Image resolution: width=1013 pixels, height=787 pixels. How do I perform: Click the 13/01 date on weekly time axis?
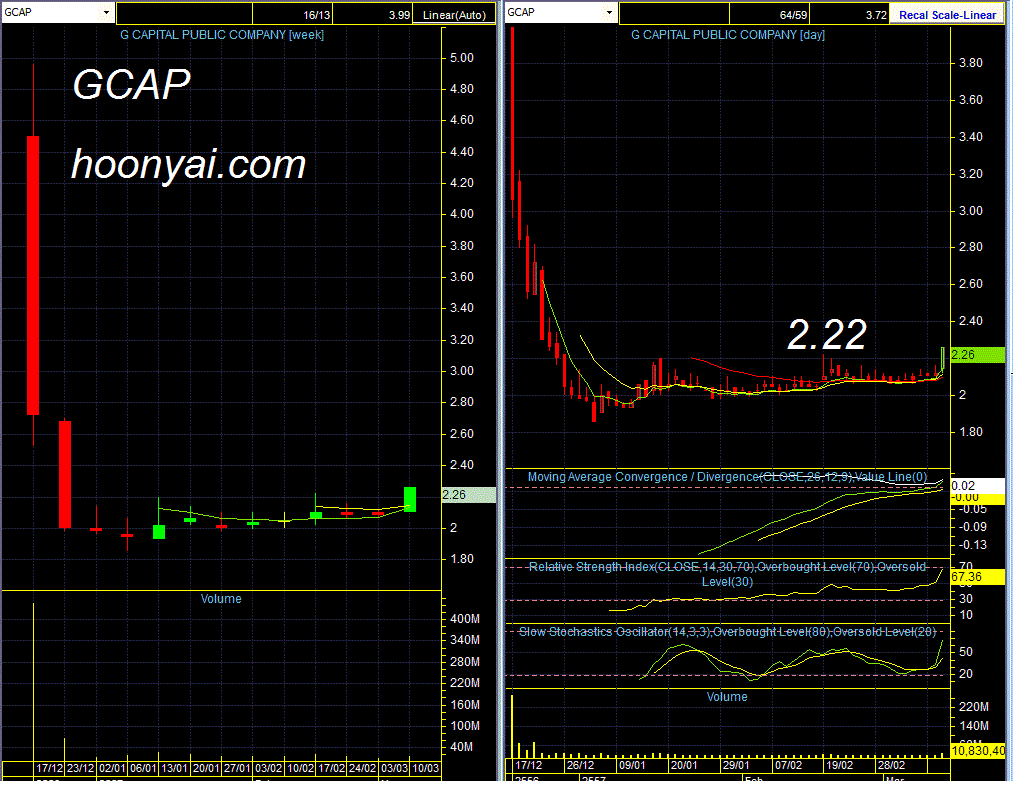point(174,768)
